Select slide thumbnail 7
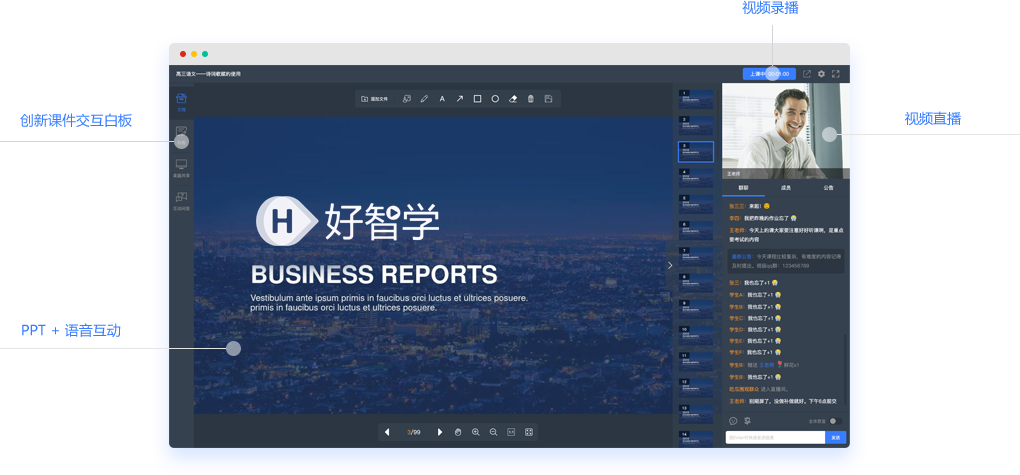Screen dimensions: 1020x475 (x=696, y=256)
